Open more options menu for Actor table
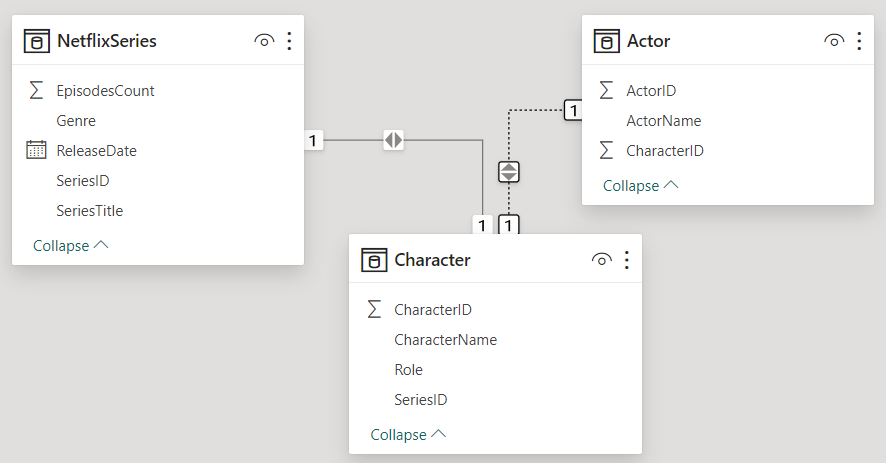Viewport: 886px width, 463px height. [x=859, y=41]
